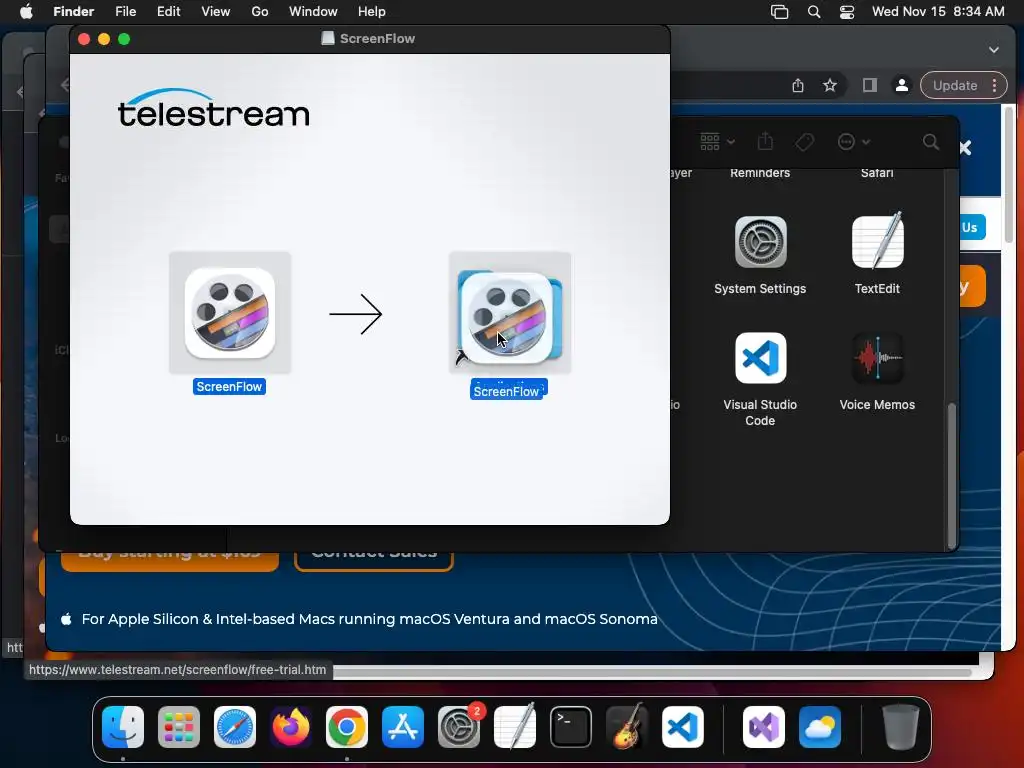Expand Chrome tab search chevron
Screen dimensions: 1024x768
(993, 50)
